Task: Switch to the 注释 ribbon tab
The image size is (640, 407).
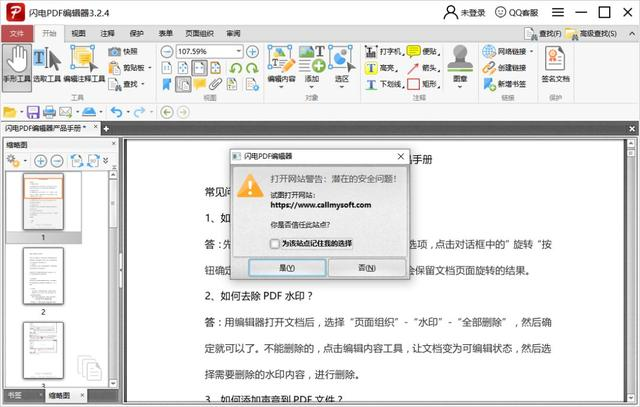Action: point(107,33)
